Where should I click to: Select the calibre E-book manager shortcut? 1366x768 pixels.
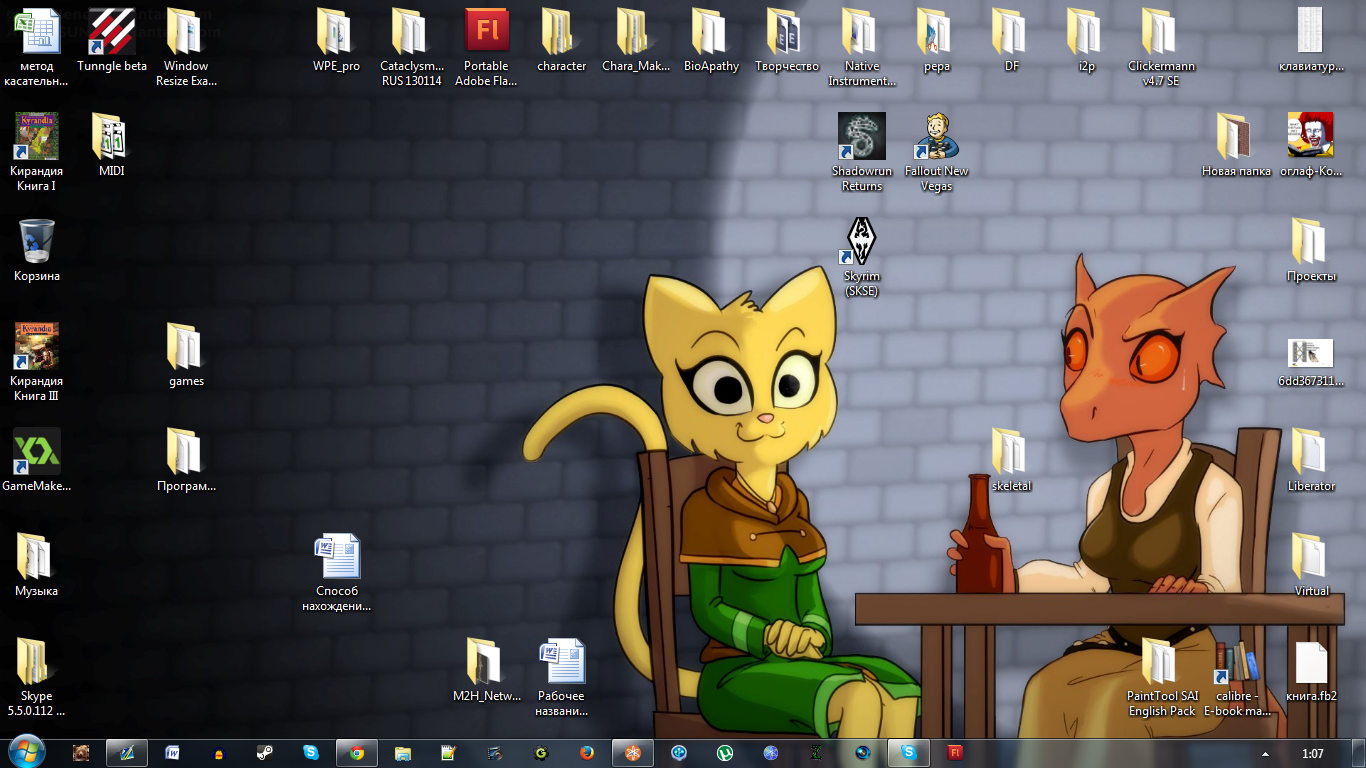point(1237,677)
